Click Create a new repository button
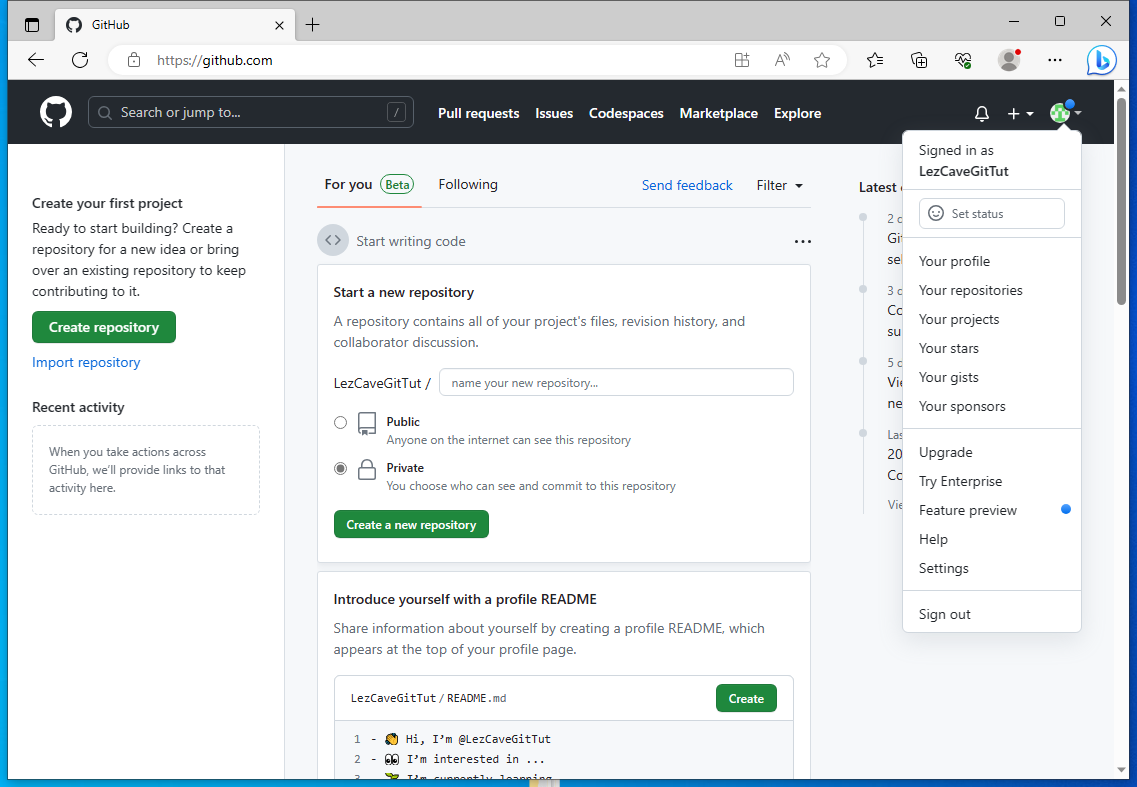The image size is (1137, 787). [x=411, y=524]
